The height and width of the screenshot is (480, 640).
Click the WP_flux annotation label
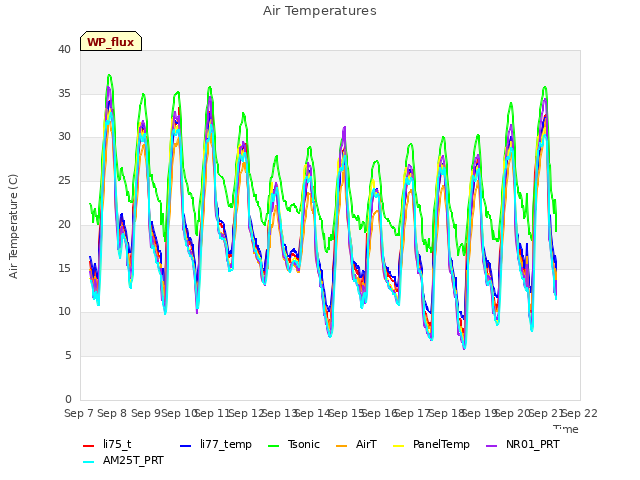[x=111, y=42]
